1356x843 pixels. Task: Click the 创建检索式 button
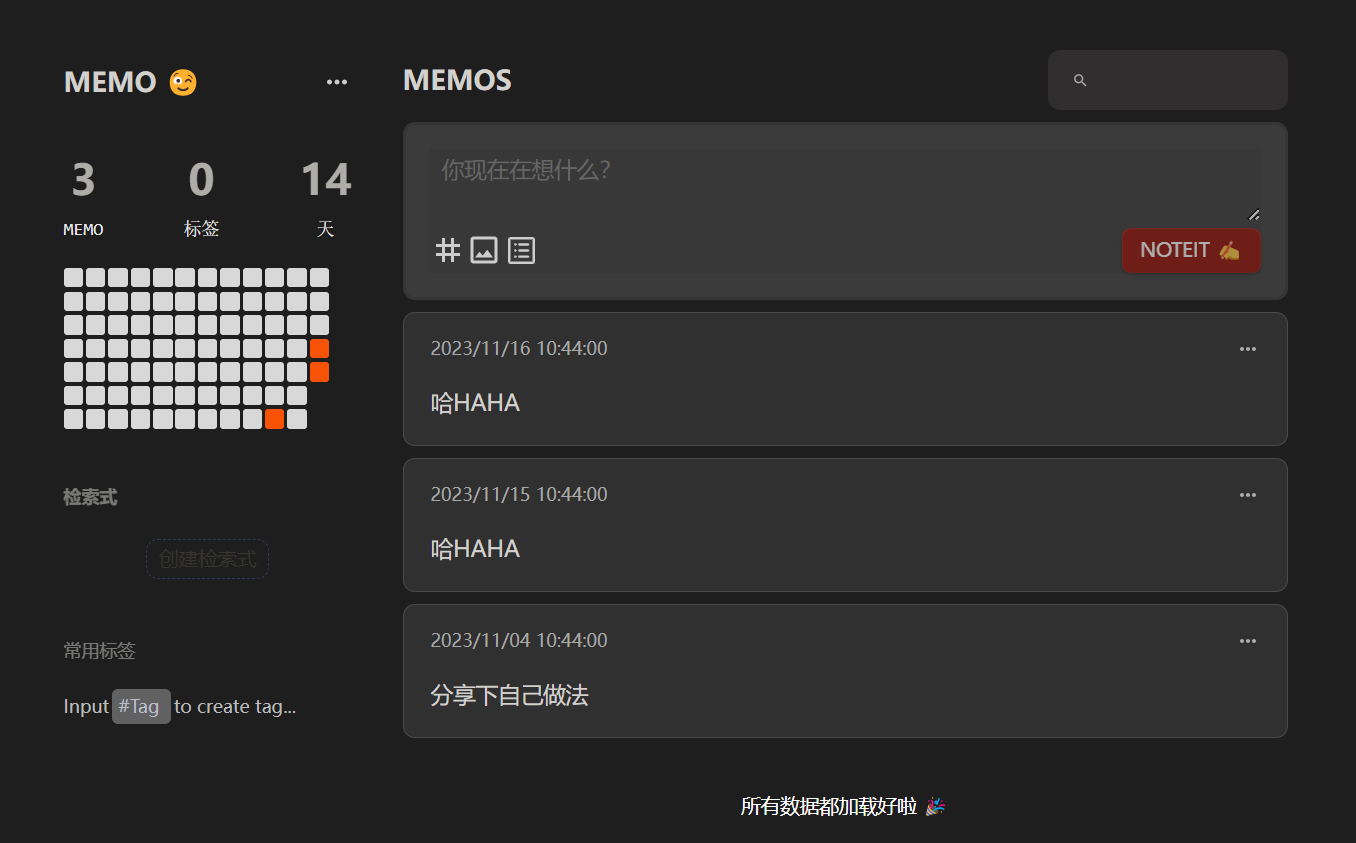click(x=207, y=559)
